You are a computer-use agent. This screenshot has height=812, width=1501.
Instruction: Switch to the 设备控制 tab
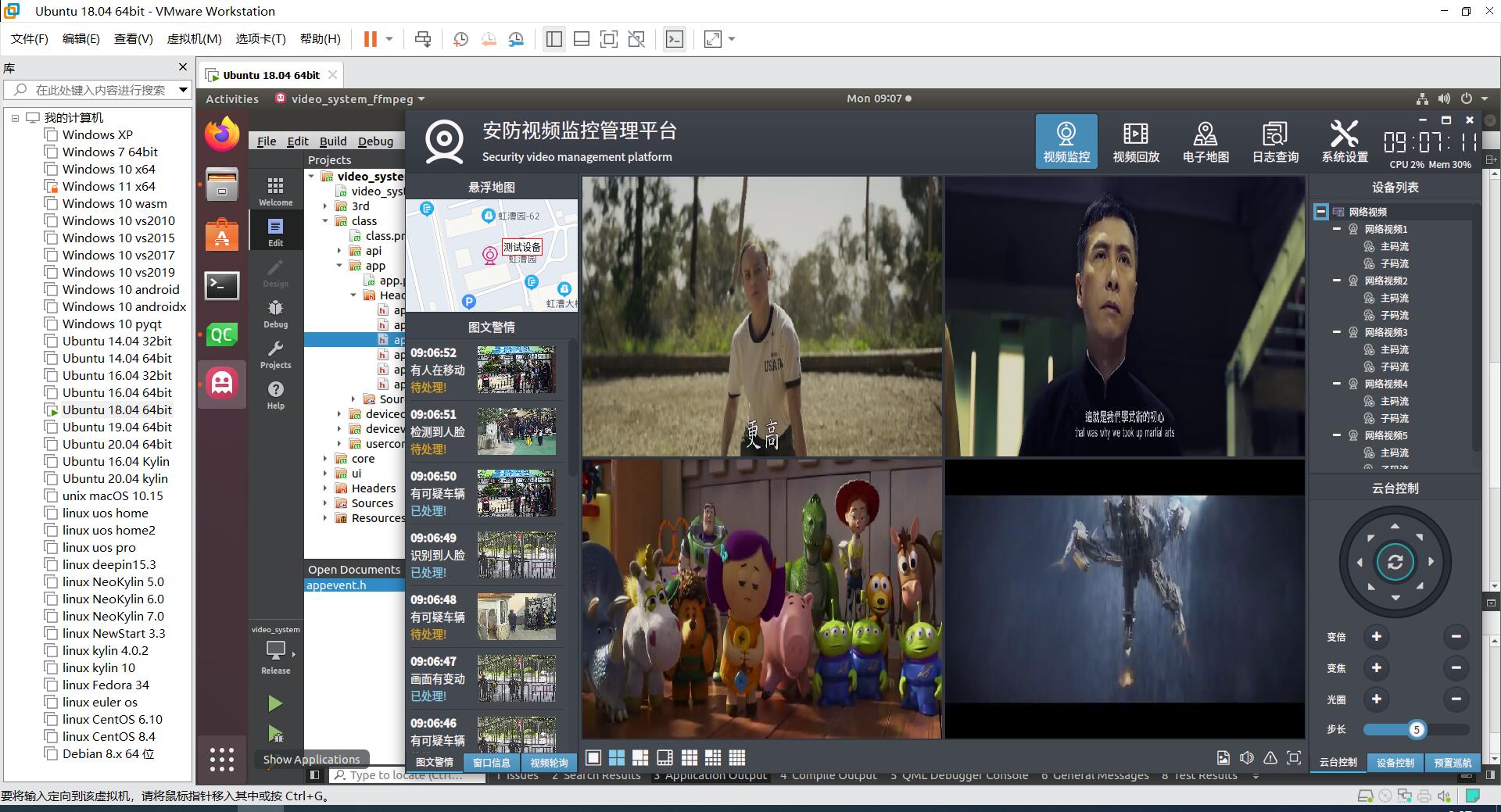pyautogui.click(x=1395, y=763)
